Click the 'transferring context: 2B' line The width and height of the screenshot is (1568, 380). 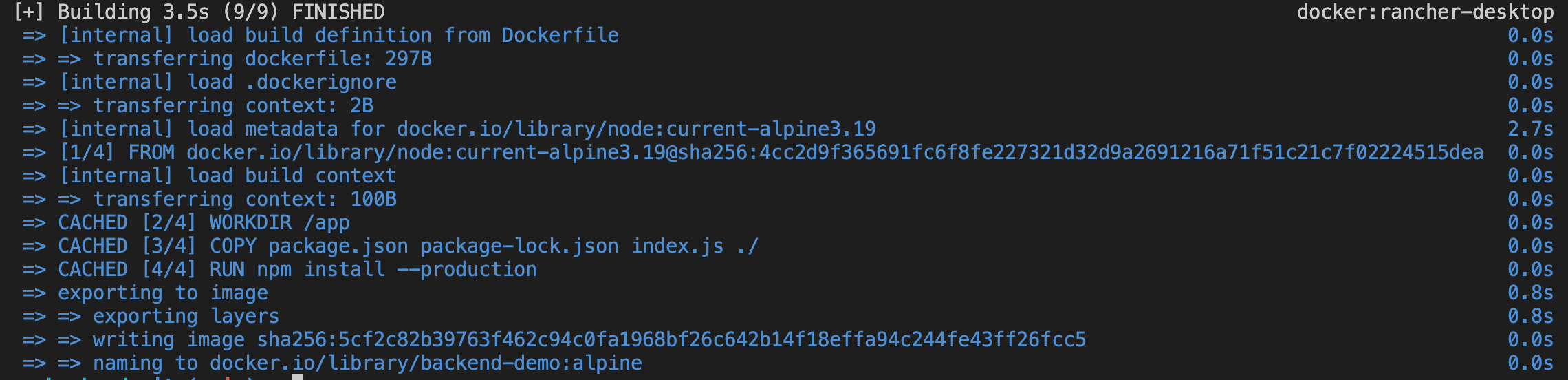coord(233,105)
